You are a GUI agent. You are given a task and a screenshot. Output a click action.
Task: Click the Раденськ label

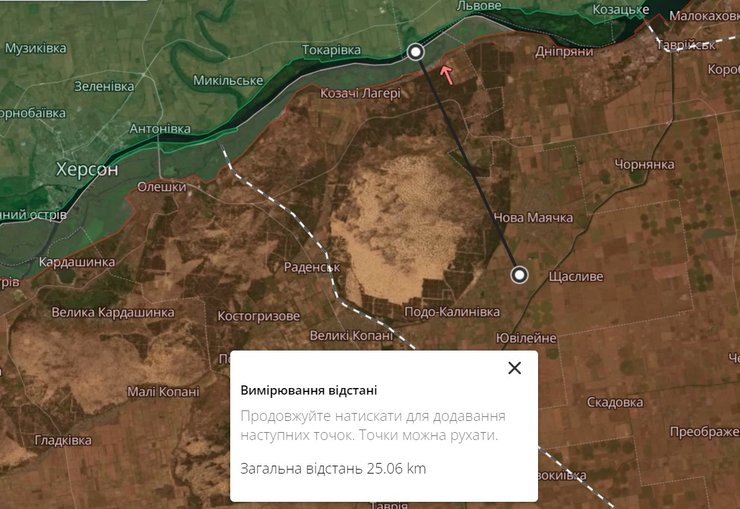(311, 267)
